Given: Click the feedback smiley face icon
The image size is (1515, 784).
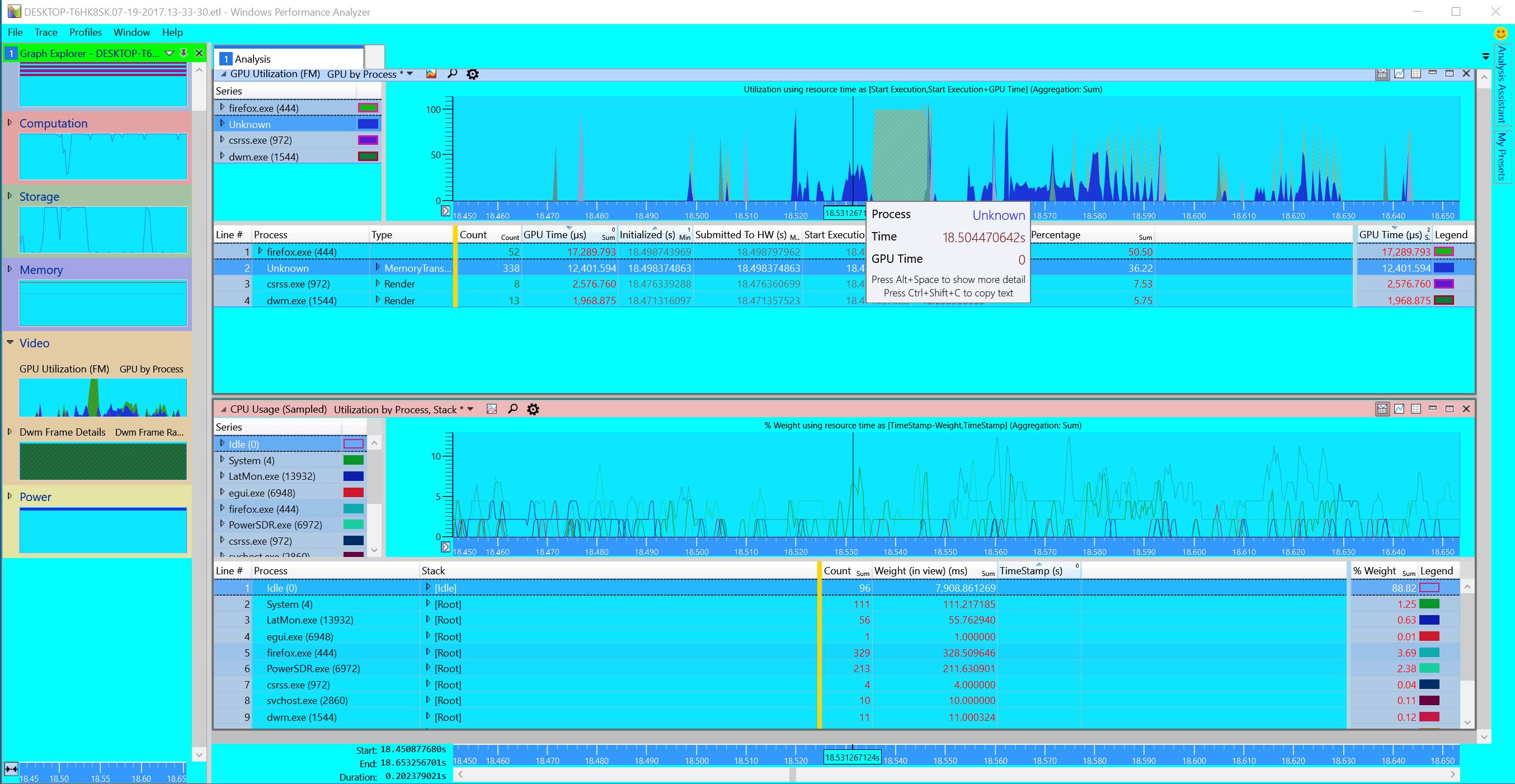Looking at the screenshot, I should pyautogui.click(x=1500, y=33).
